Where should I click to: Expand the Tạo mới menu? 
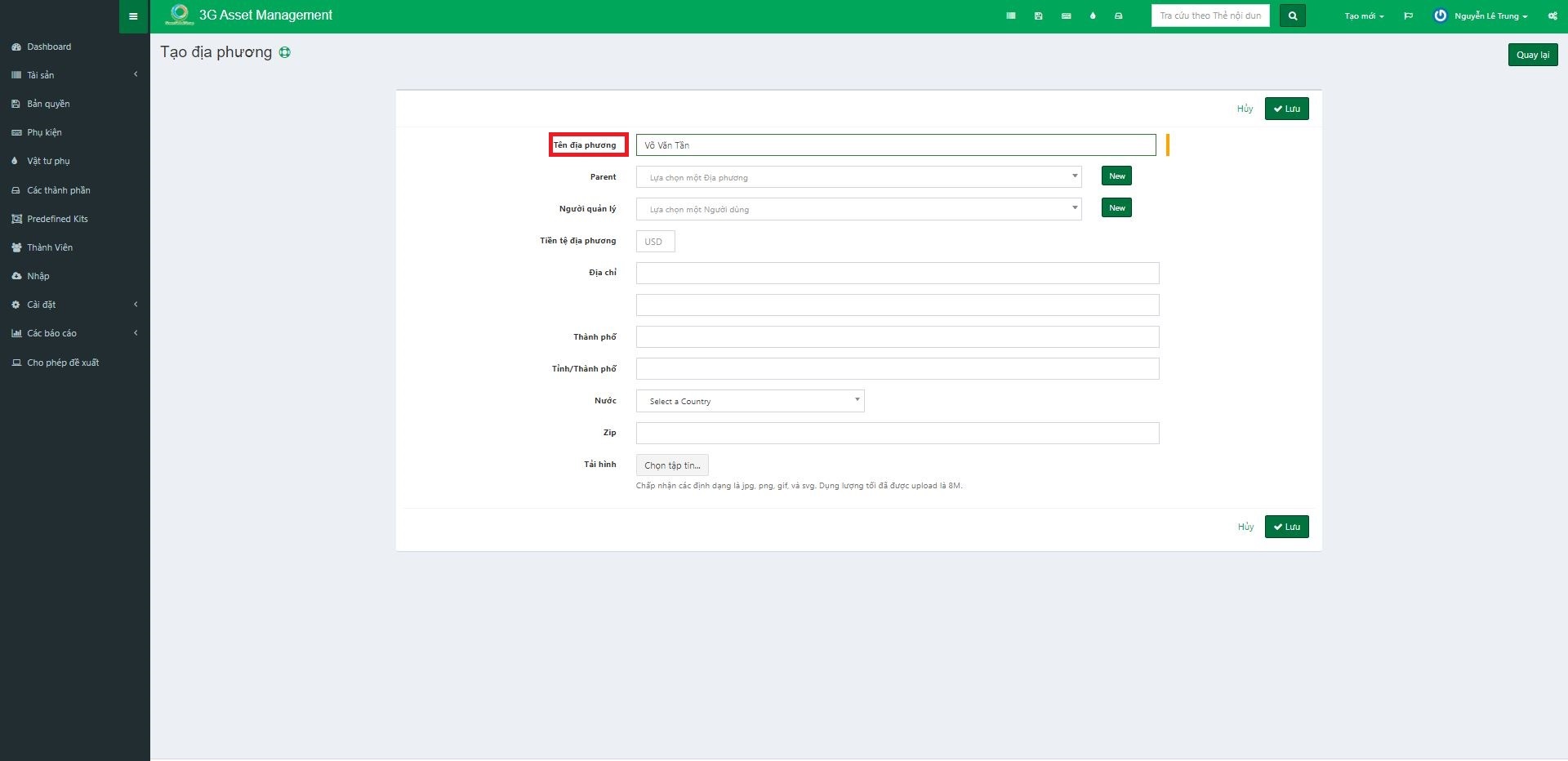point(1364,16)
